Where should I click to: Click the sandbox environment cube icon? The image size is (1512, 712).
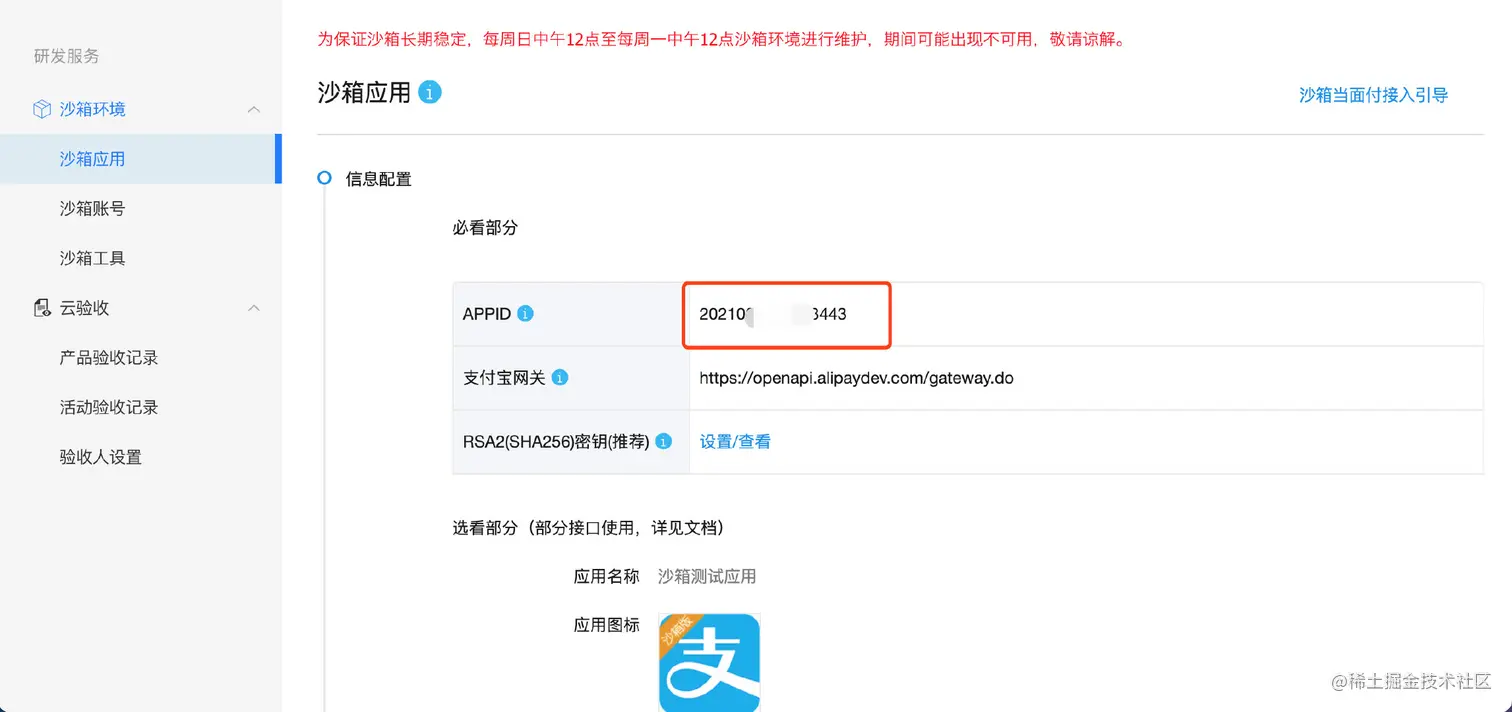point(42,109)
